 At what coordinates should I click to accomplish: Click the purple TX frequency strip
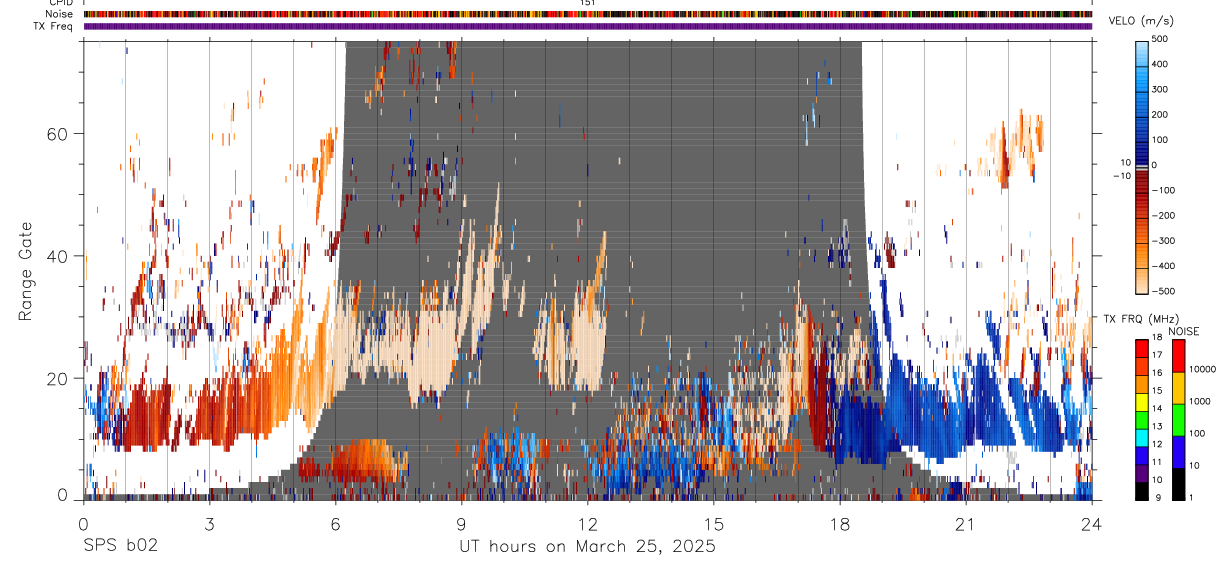point(588,26)
